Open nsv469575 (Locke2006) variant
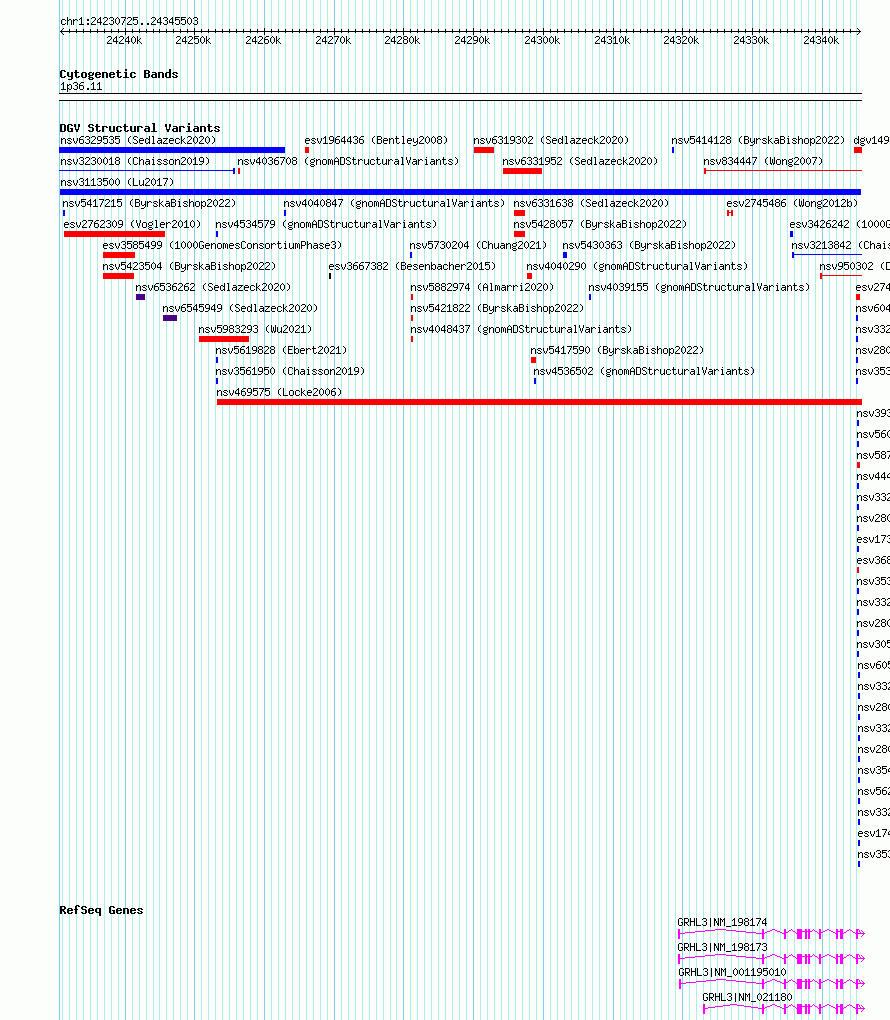 point(279,392)
